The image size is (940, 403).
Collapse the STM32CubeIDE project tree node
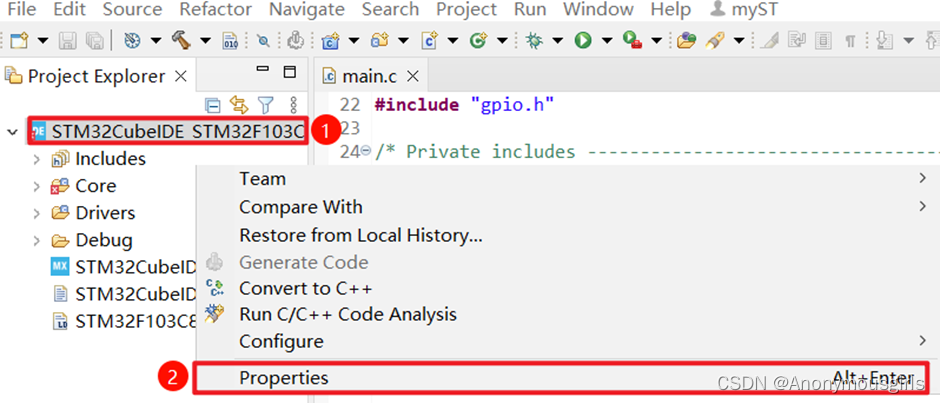(12, 132)
